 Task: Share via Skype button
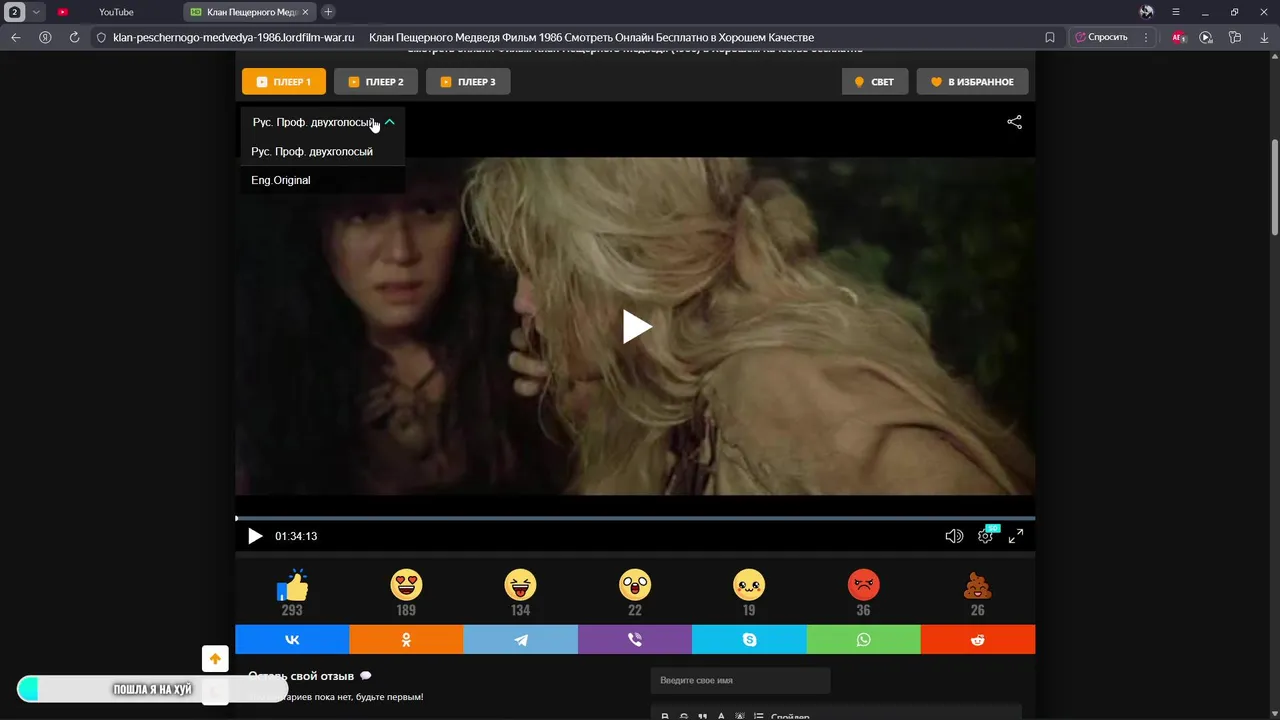click(x=749, y=640)
